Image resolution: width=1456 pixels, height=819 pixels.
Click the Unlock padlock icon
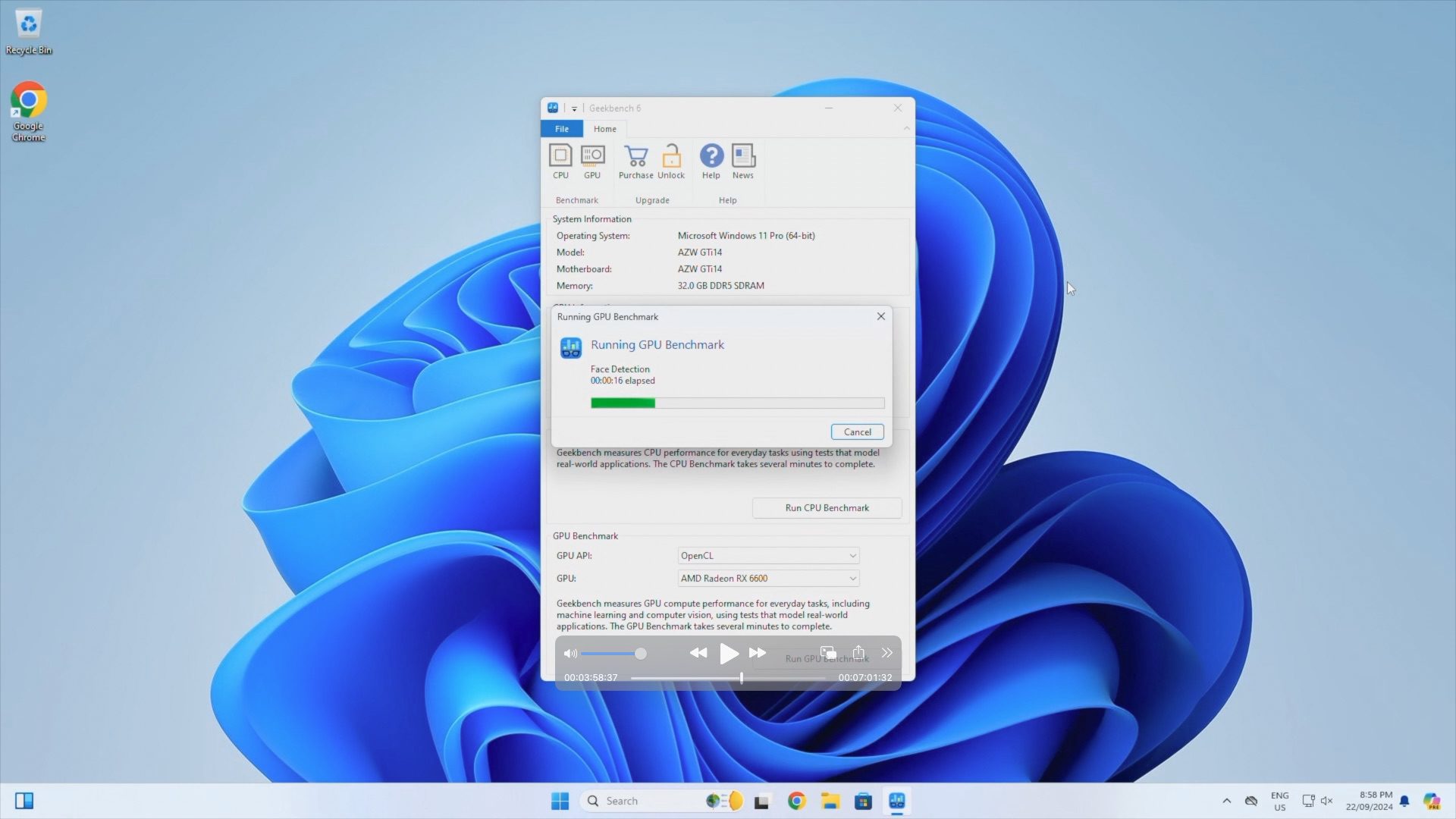point(671,161)
